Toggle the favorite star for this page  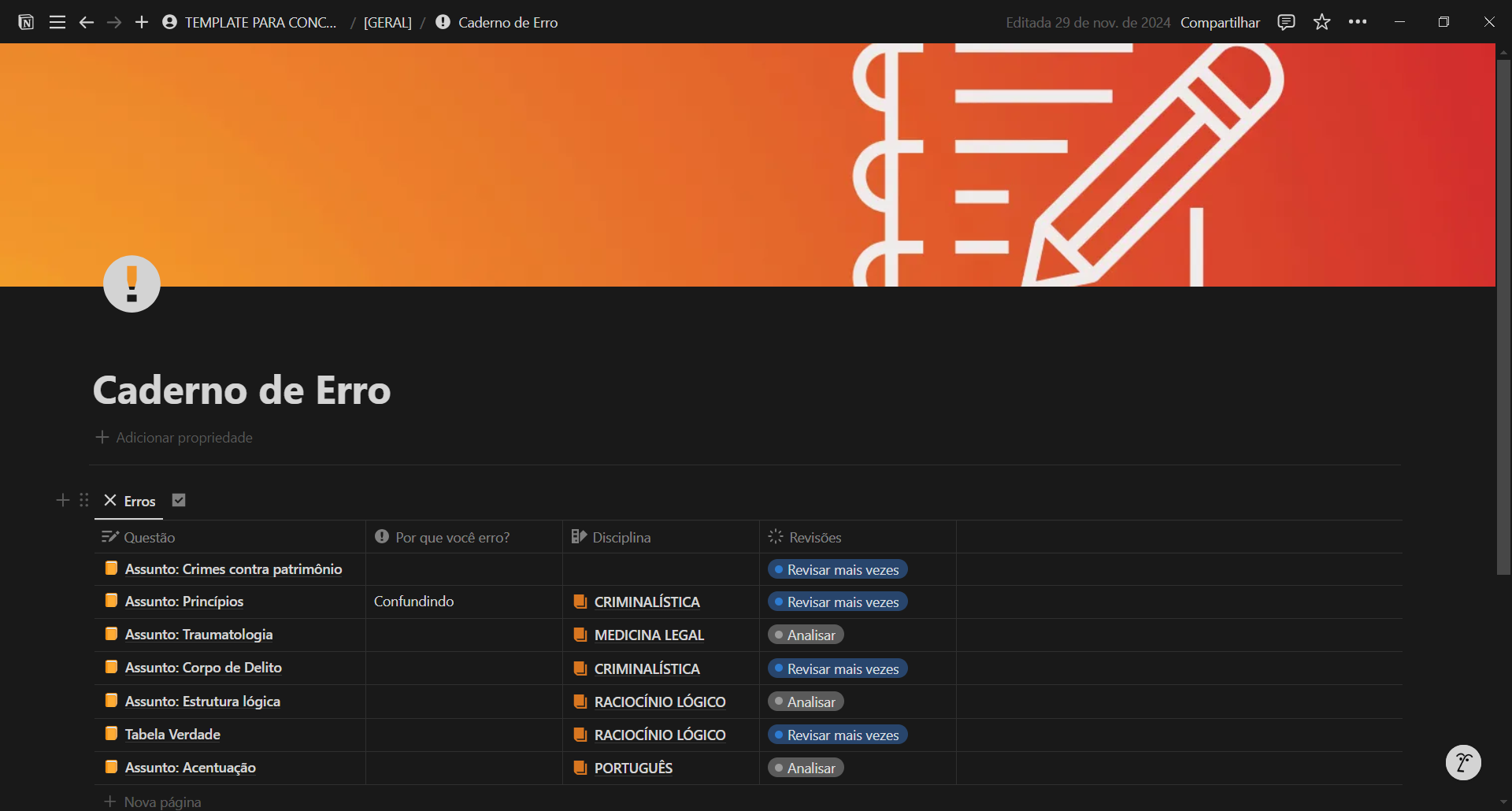pos(1321,21)
